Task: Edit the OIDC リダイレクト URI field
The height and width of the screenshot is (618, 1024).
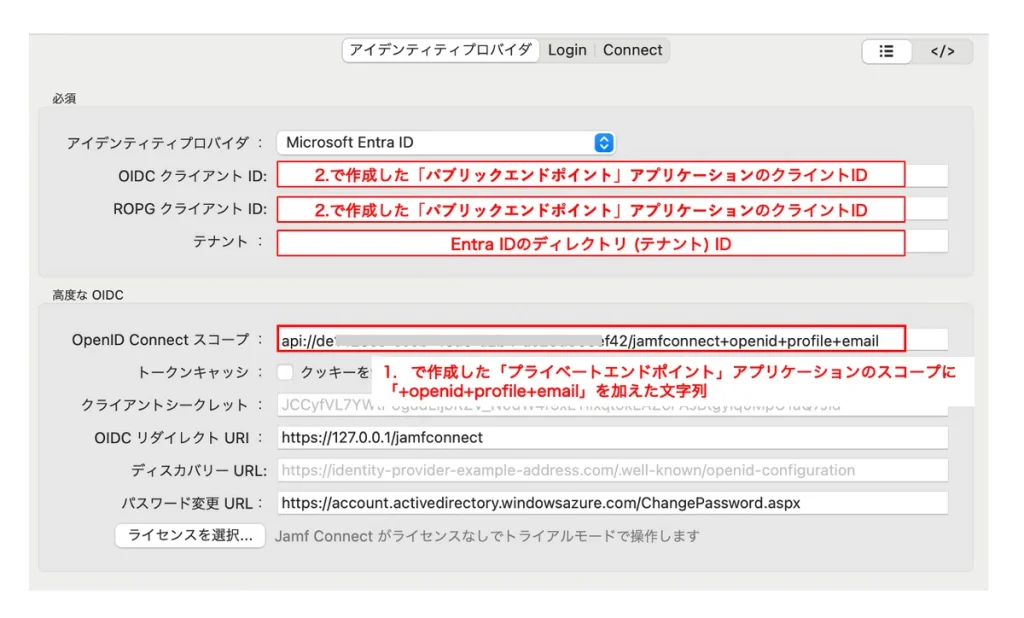Action: coord(611,438)
